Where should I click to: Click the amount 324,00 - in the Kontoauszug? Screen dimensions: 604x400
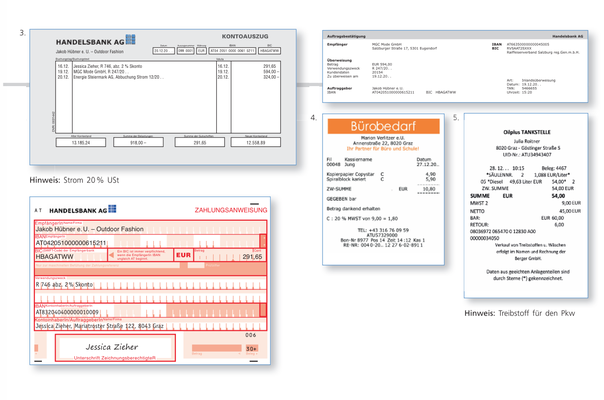click(x=271, y=77)
